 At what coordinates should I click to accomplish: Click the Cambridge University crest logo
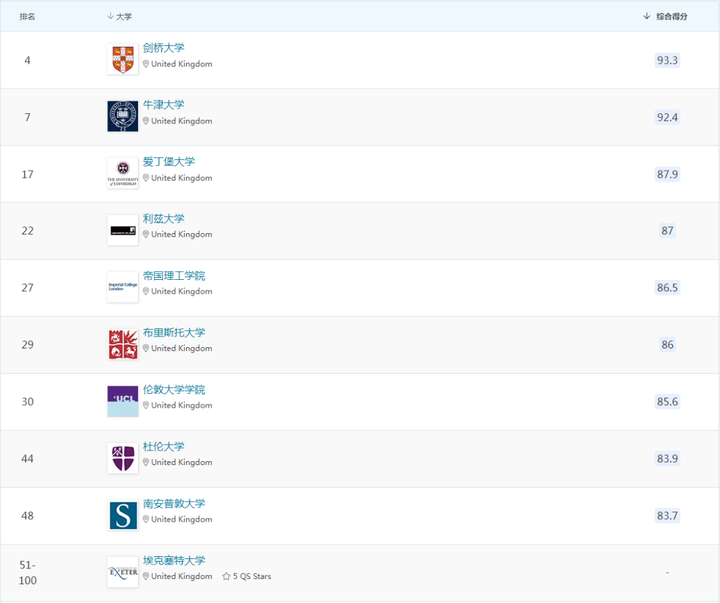click(x=123, y=59)
